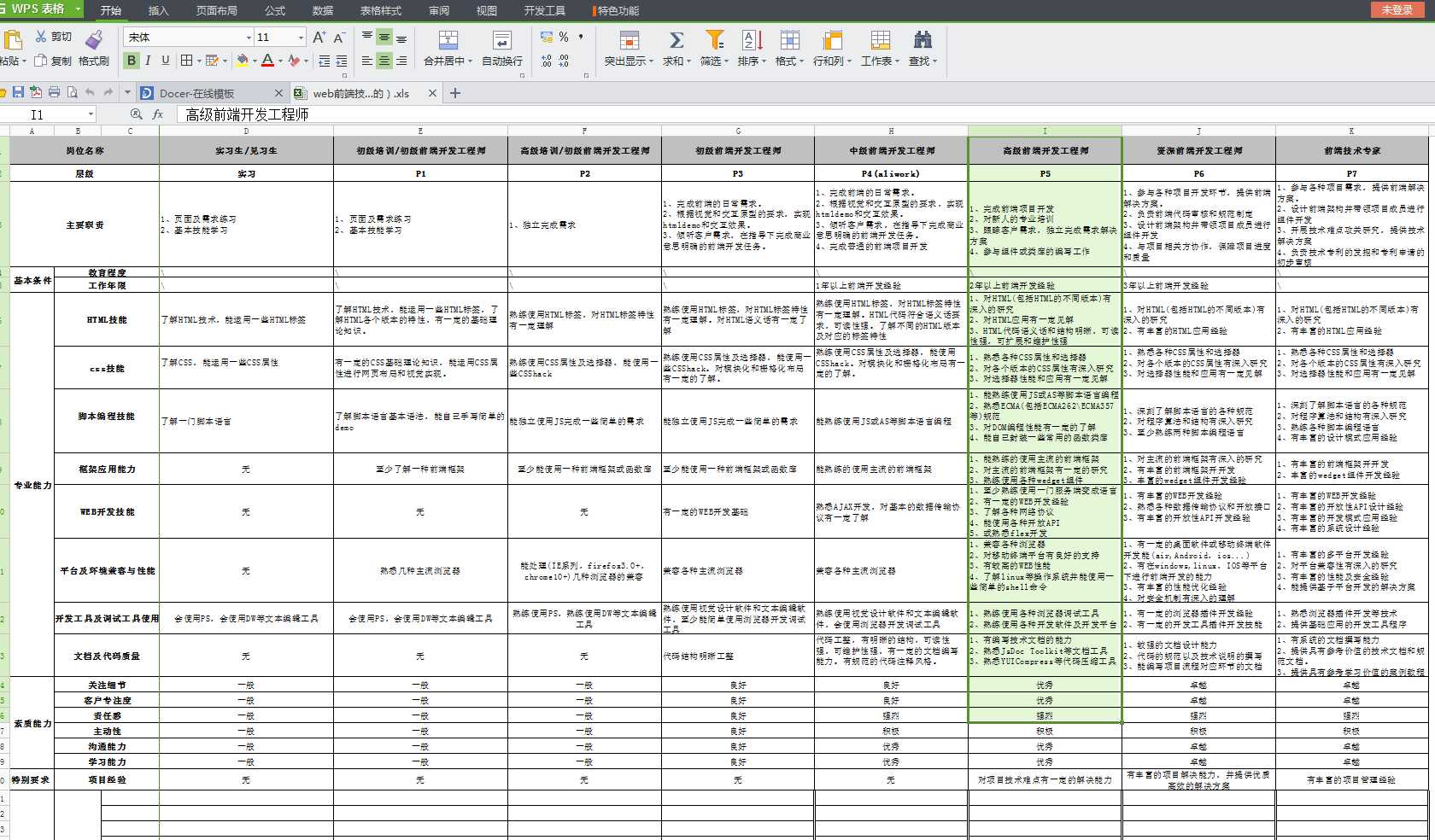Click Find (查找) binoculars icon
Viewport: 1435px width, 840px height.
(922, 40)
